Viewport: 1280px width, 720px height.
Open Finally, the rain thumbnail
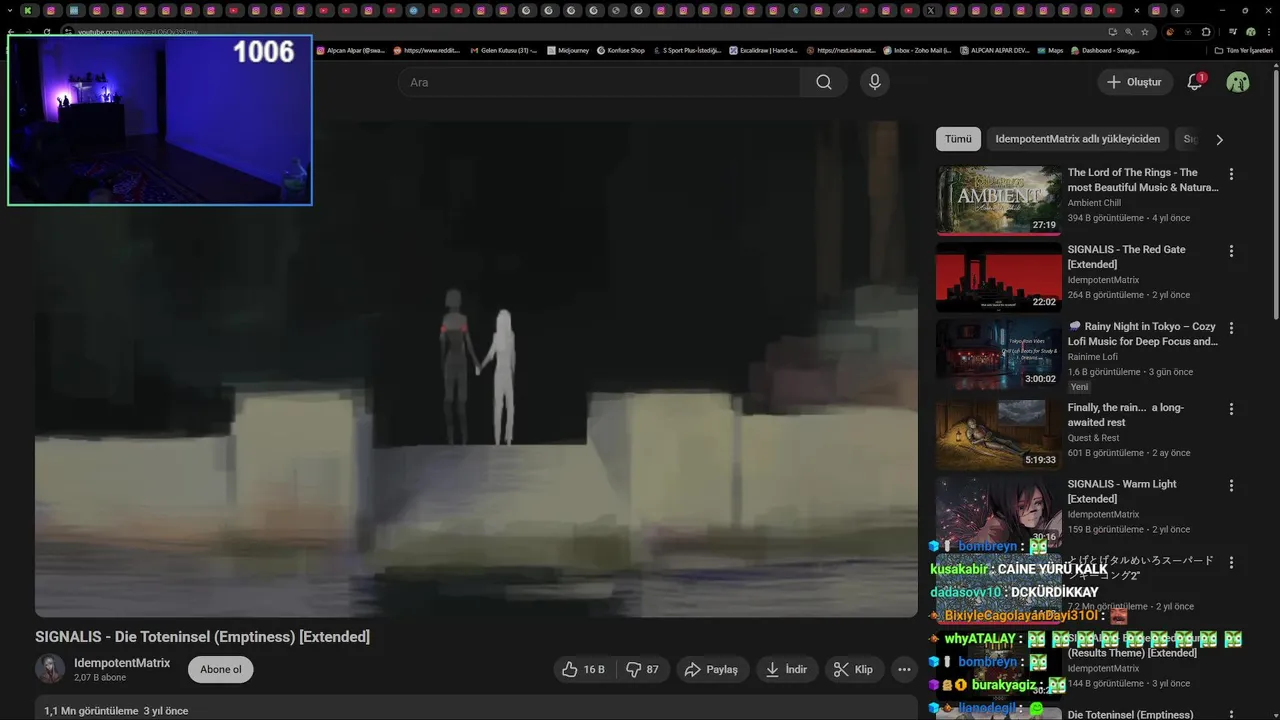(x=999, y=435)
